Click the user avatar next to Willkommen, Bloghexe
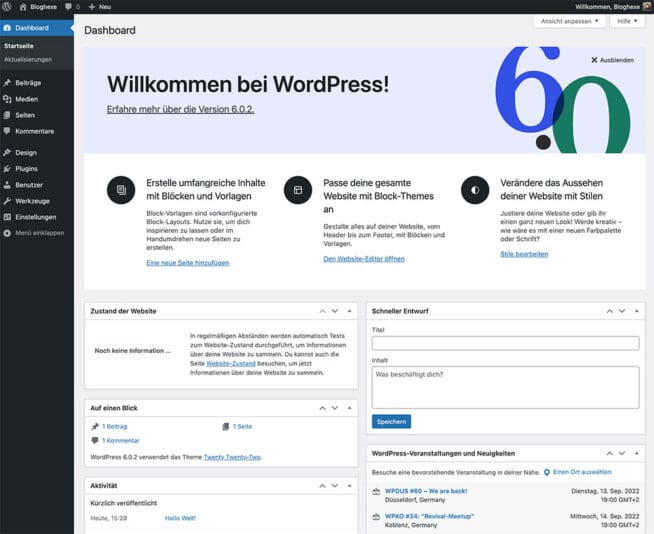Screen dimensions: 654x534 tap(647, 7)
